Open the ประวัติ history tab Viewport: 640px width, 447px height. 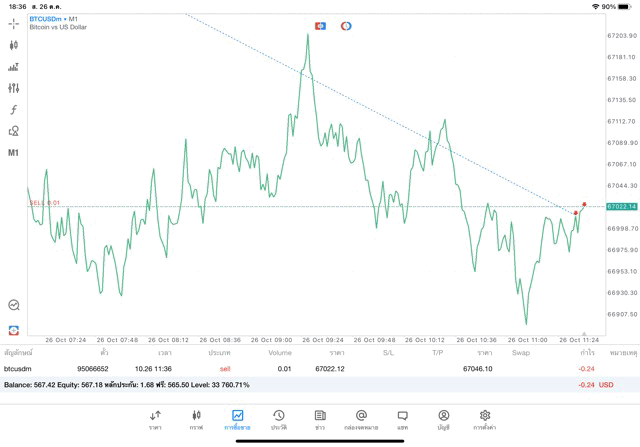[x=279, y=419]
